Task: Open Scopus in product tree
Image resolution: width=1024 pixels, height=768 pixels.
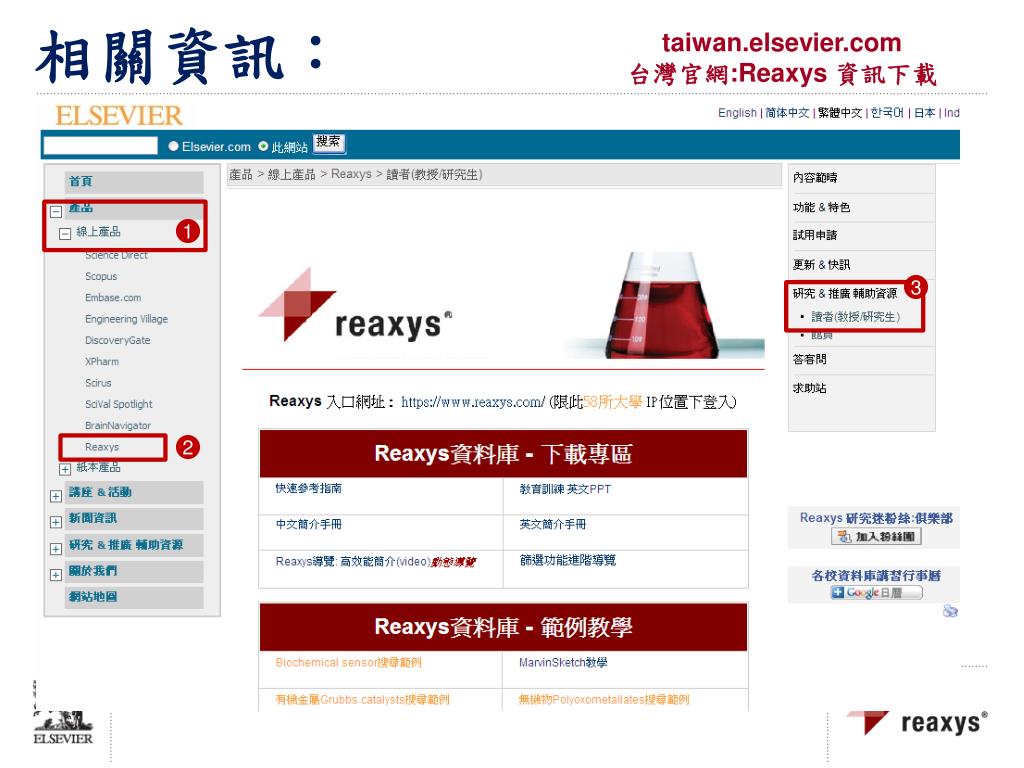Action: (101, 276)
